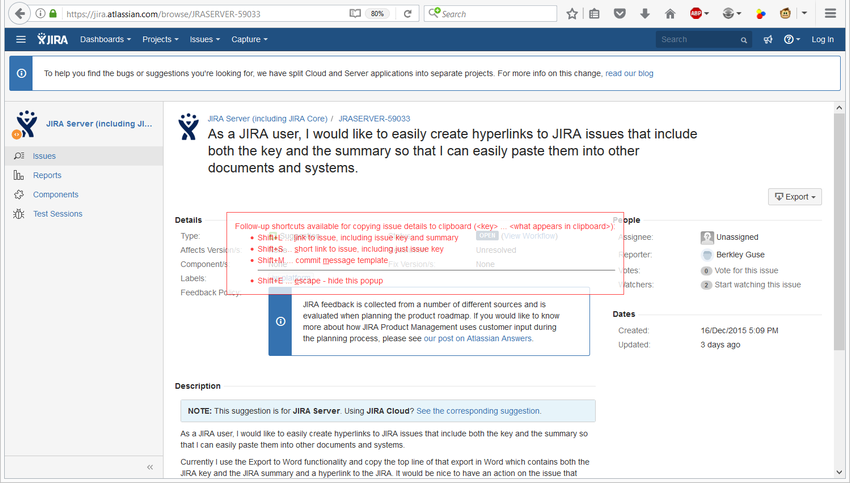This screenshot has width=850, height=483.
Task: Click the JIRA search magnifier icon
Action: pos(744,40)
